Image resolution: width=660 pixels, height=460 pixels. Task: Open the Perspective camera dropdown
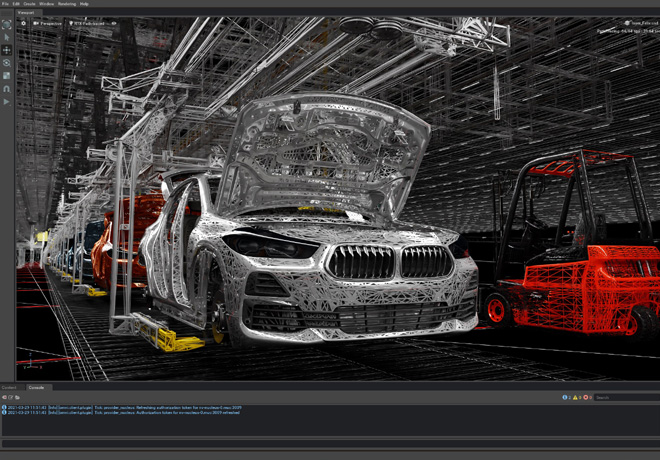pos(48,23)
